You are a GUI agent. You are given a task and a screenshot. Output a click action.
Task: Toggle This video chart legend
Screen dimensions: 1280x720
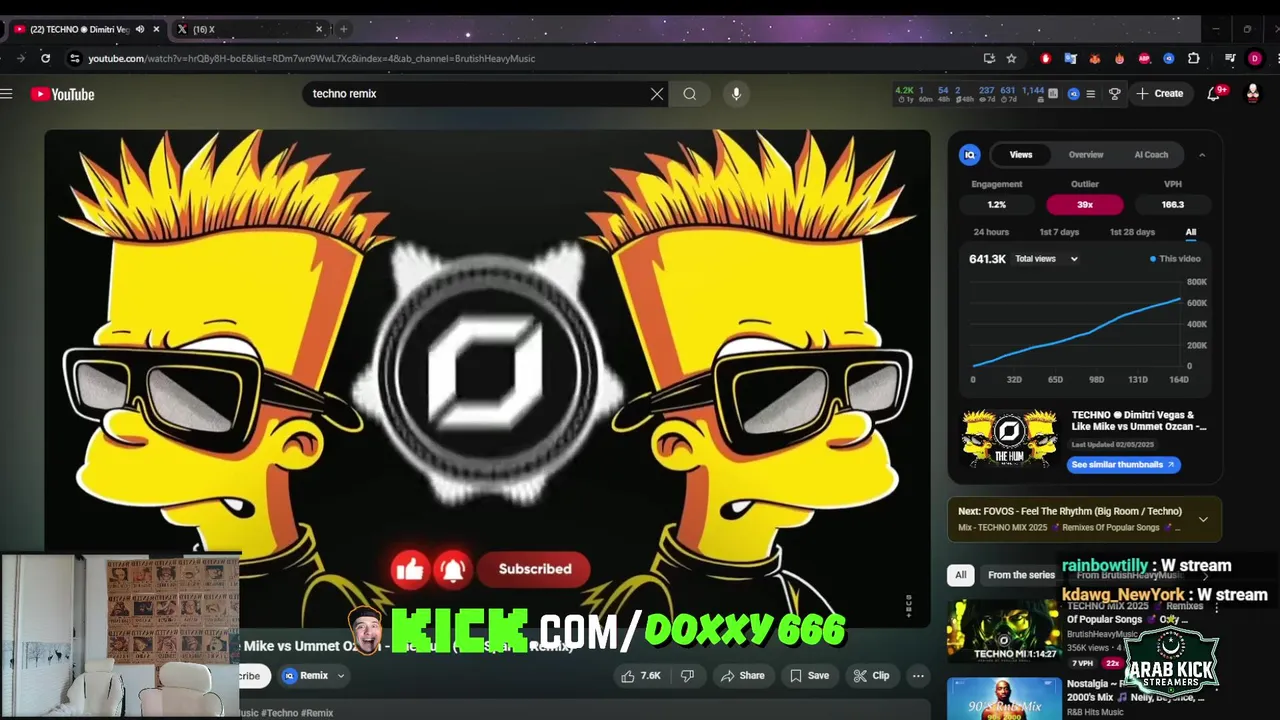[1175, 259]
